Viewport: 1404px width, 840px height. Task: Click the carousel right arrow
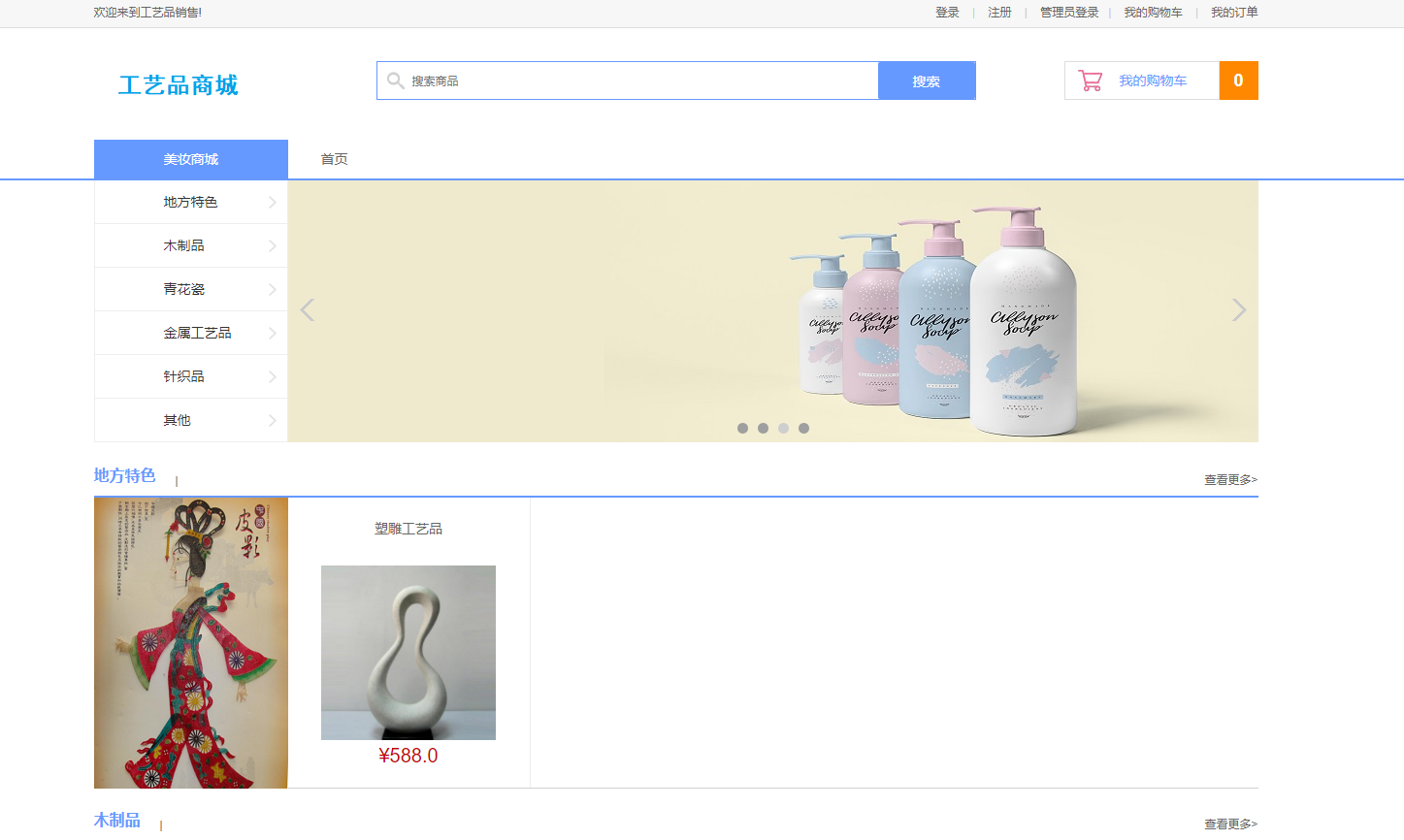coord(1239,309)
